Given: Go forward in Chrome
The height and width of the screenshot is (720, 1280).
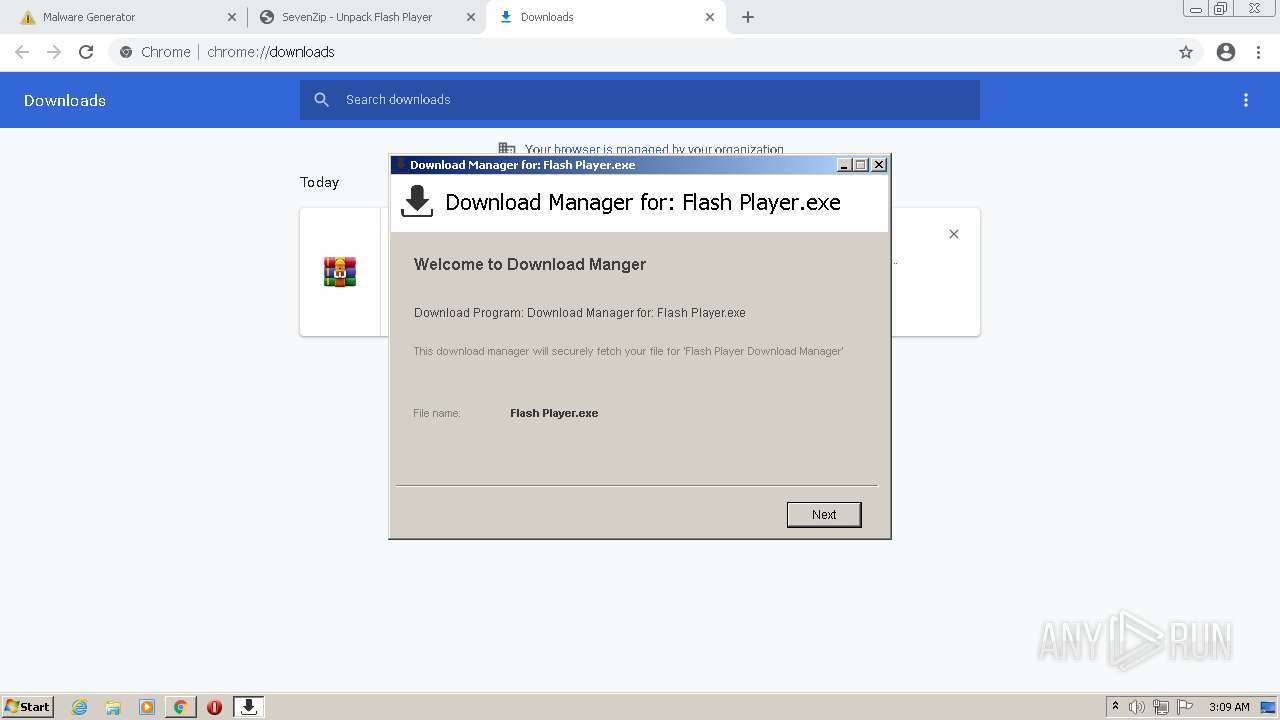Looking at the screenshot, I should click(x=54, y=52).
